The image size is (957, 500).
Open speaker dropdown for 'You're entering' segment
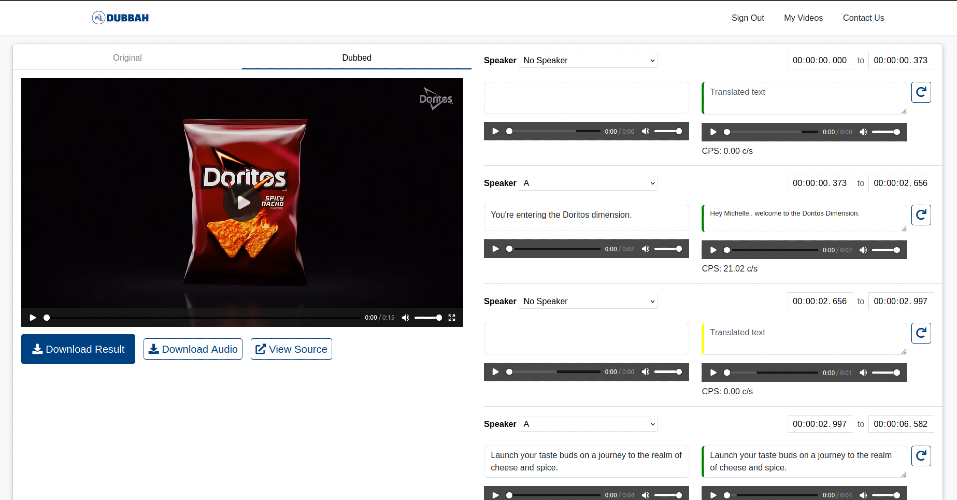point(588,183)
